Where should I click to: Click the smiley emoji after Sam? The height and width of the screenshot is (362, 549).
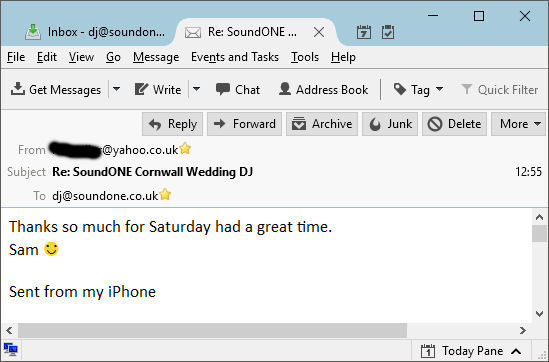point(51,249)
